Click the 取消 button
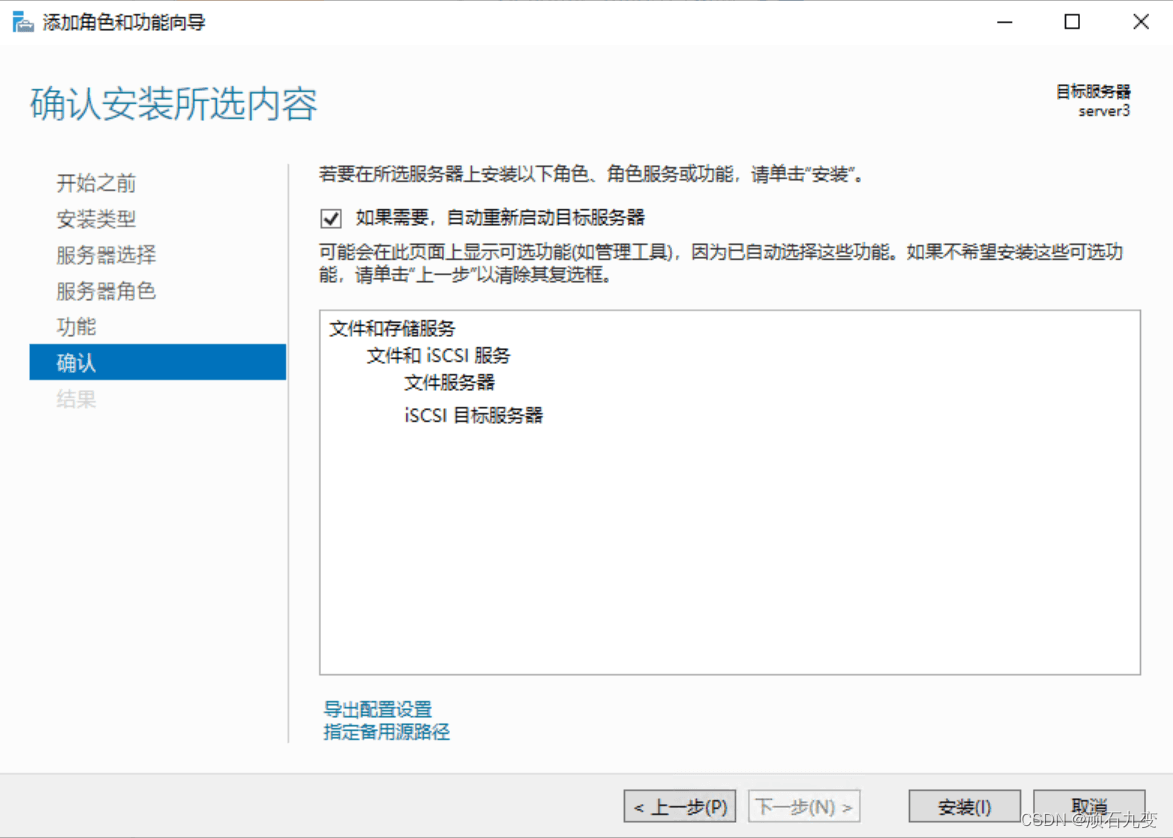 pyautogui.click(x=1089, y=807)
